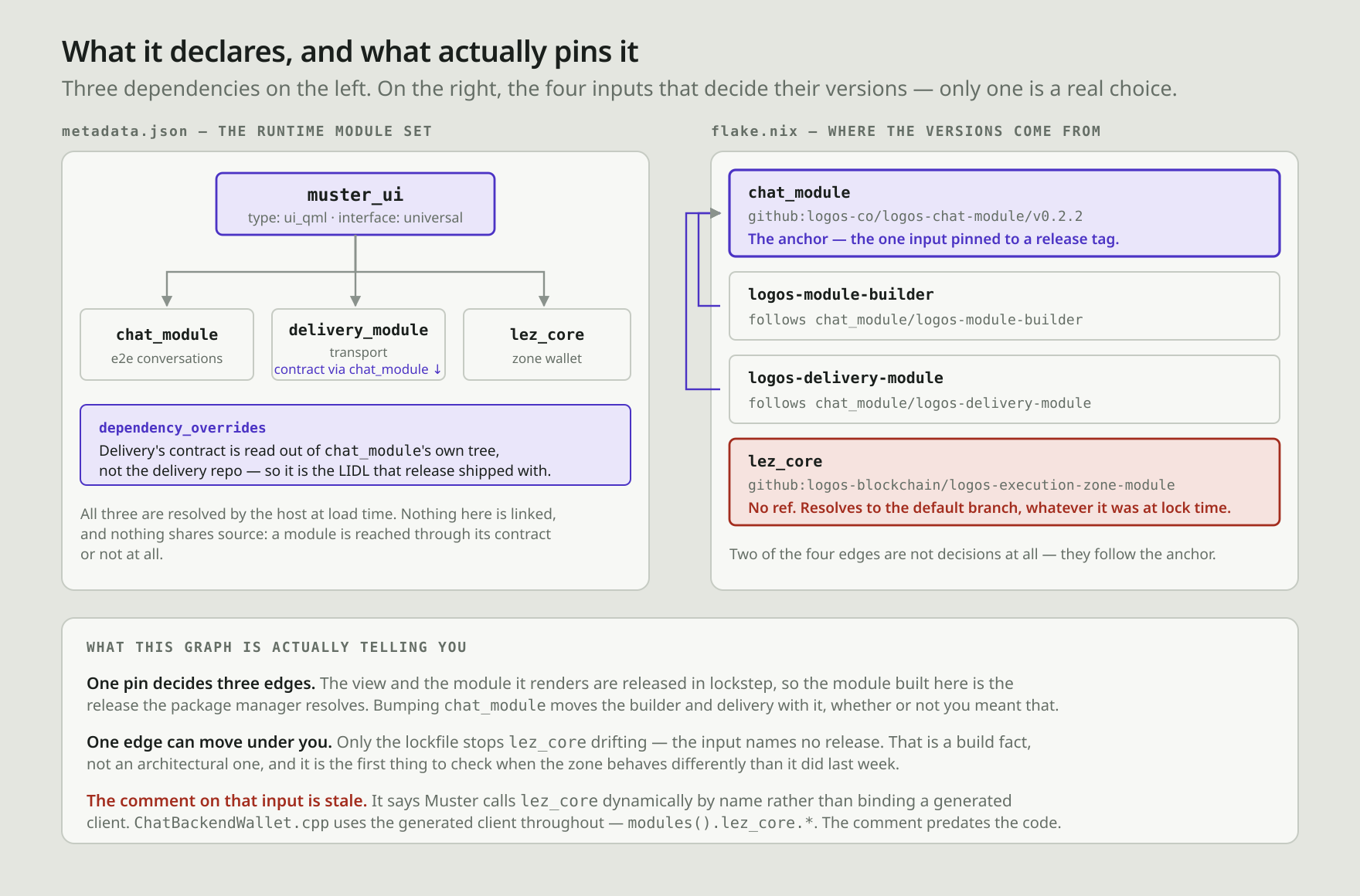Click the github:logos-blockchain/logos-execution-zone-module URL text
The width and height of the screenshot is (1360, 896).
point(961,485)
